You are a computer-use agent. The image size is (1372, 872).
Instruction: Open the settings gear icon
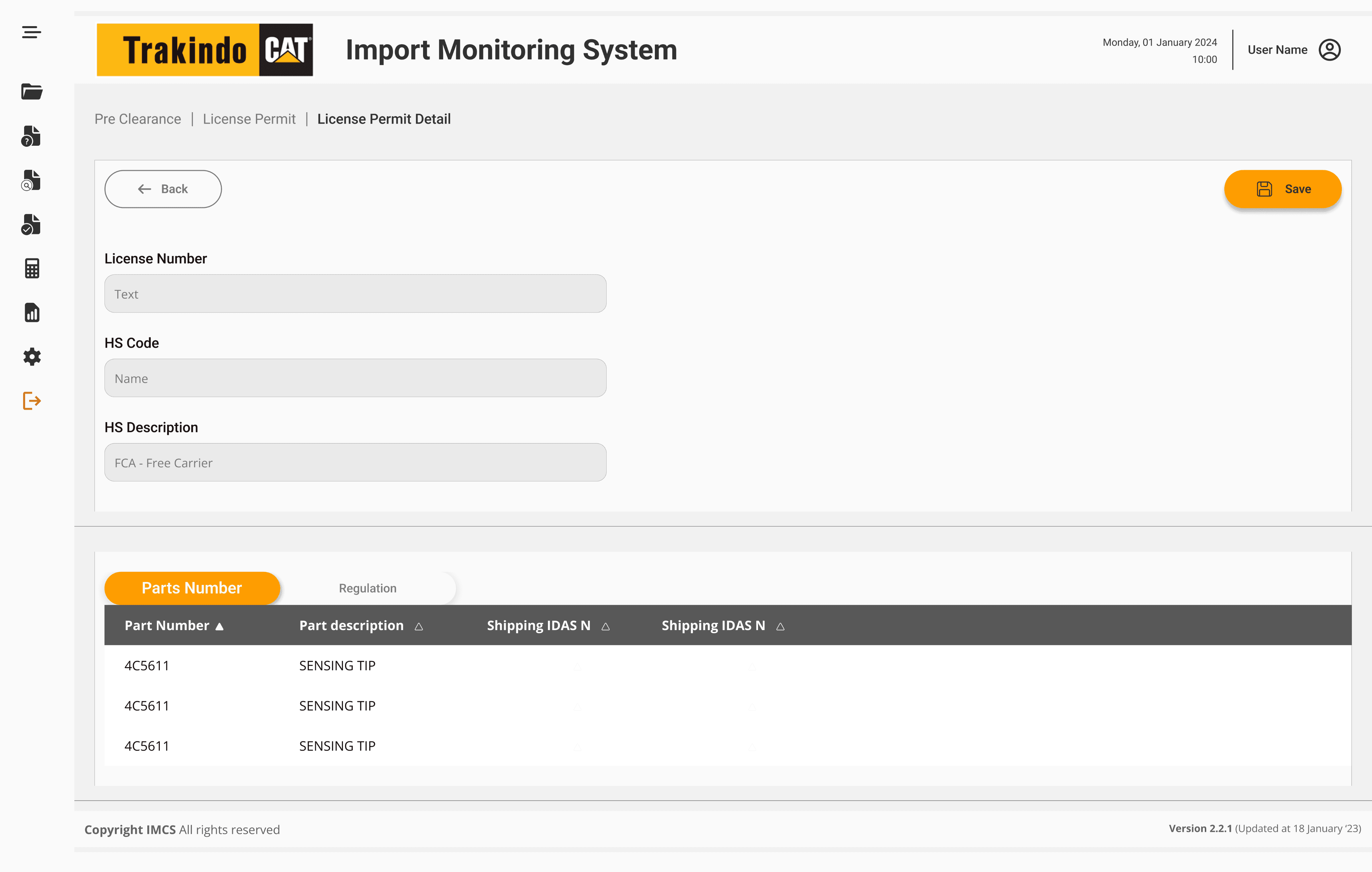[x=31, y=357]
